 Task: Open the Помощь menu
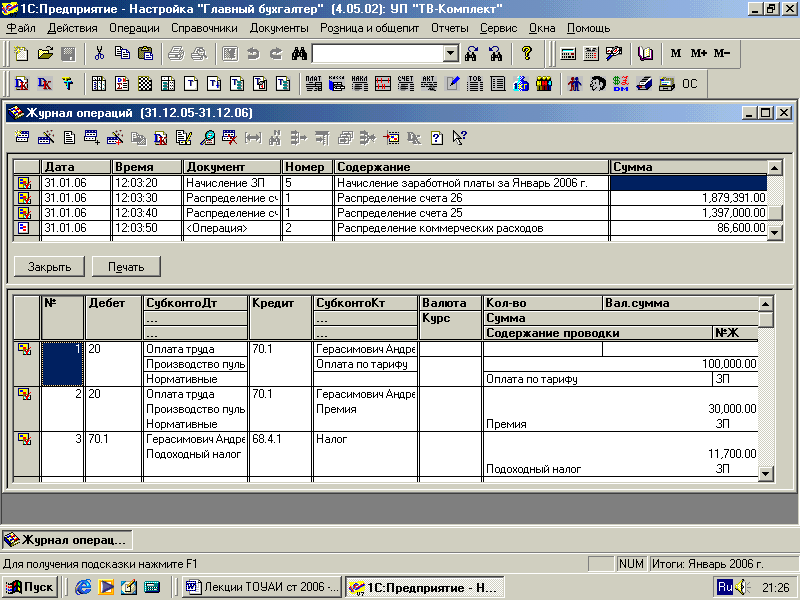point(588,29)
